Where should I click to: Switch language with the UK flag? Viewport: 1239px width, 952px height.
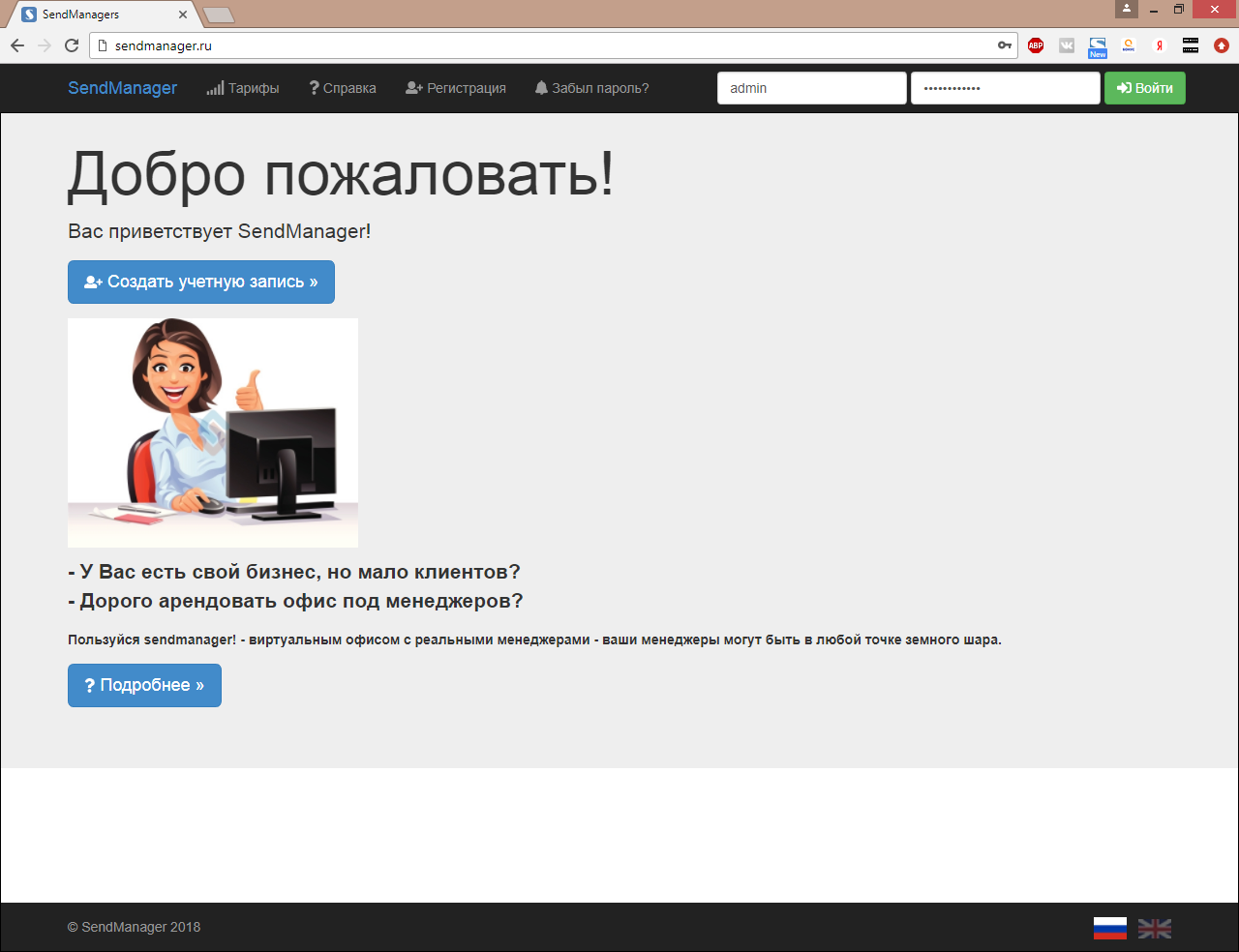click(x=1155, y=929)
